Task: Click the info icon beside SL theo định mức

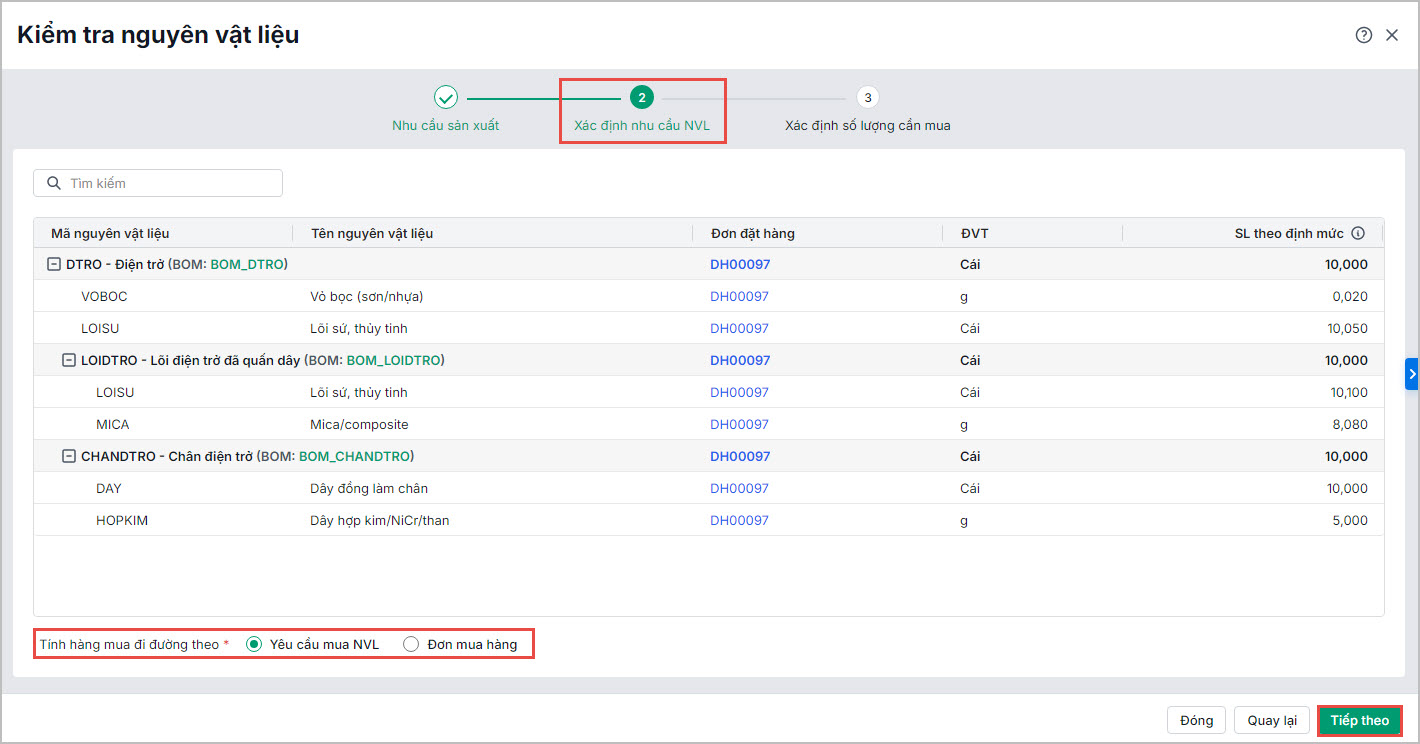Action: 1358,233
